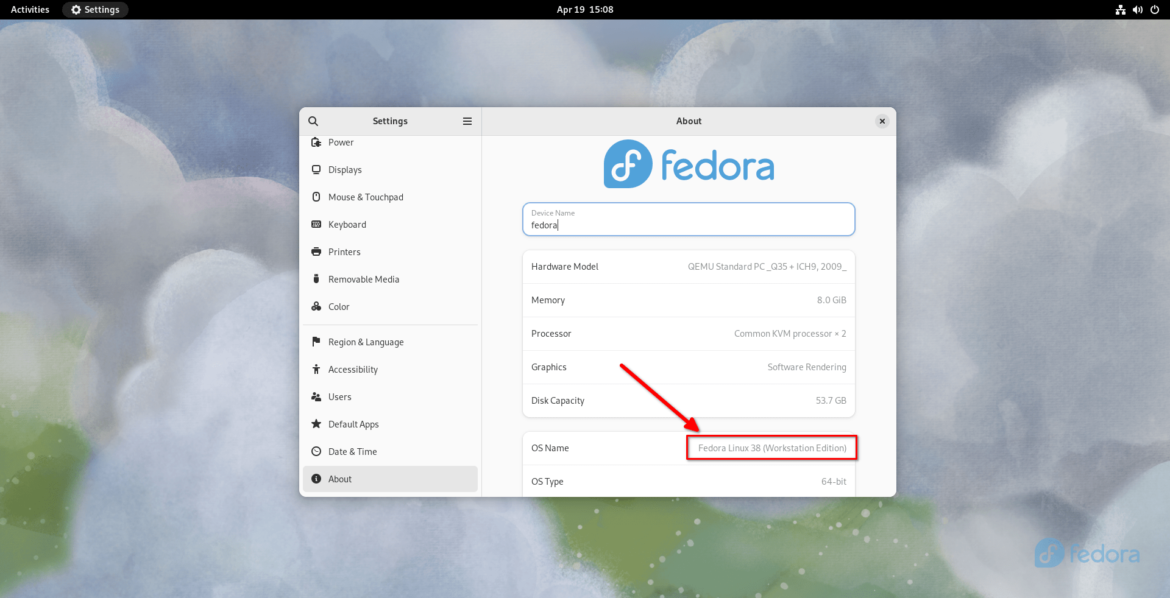Viewport: 1170px width, 598px height.
Task: Select the Accessibility icon
Action: 316,370
